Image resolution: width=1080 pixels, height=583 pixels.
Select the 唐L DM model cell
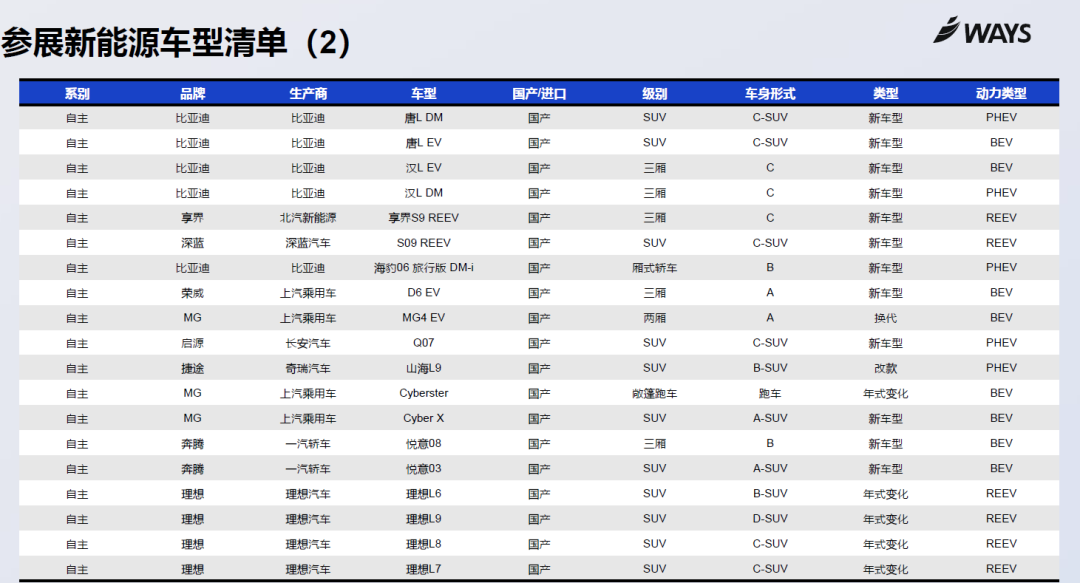[424, 118]
